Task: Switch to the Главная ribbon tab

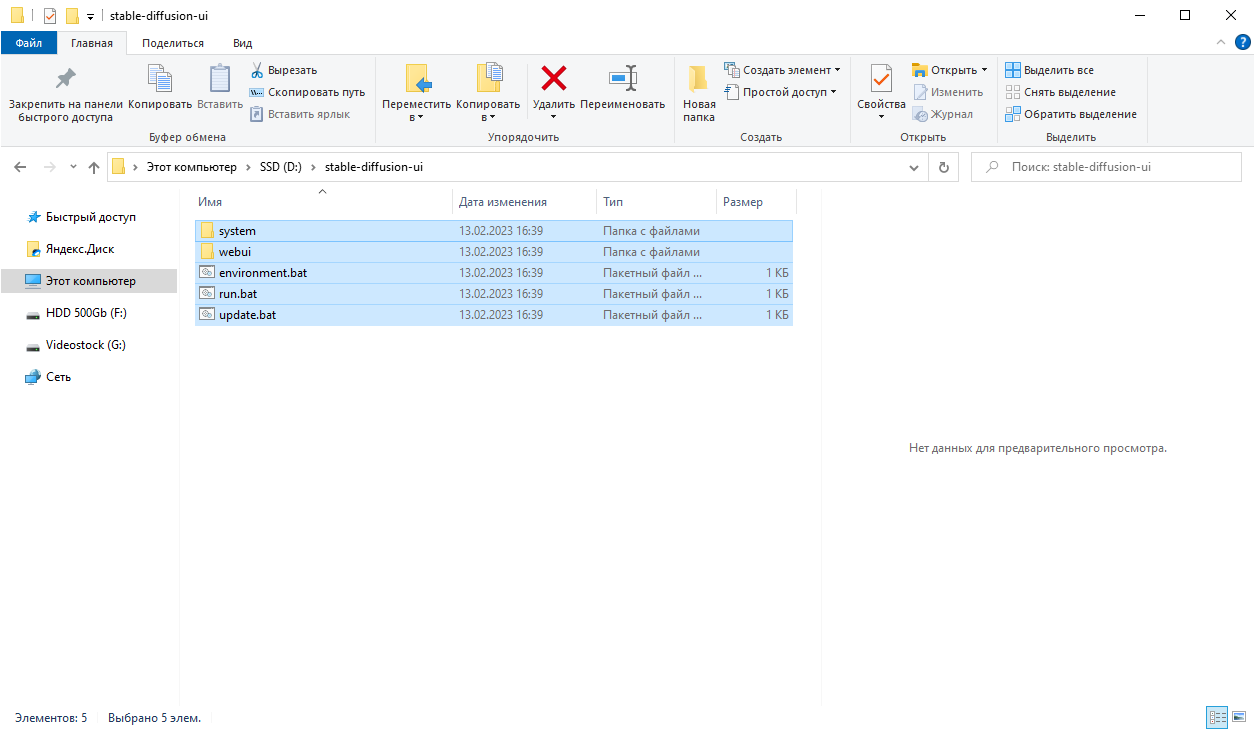Action: (92, 43)
